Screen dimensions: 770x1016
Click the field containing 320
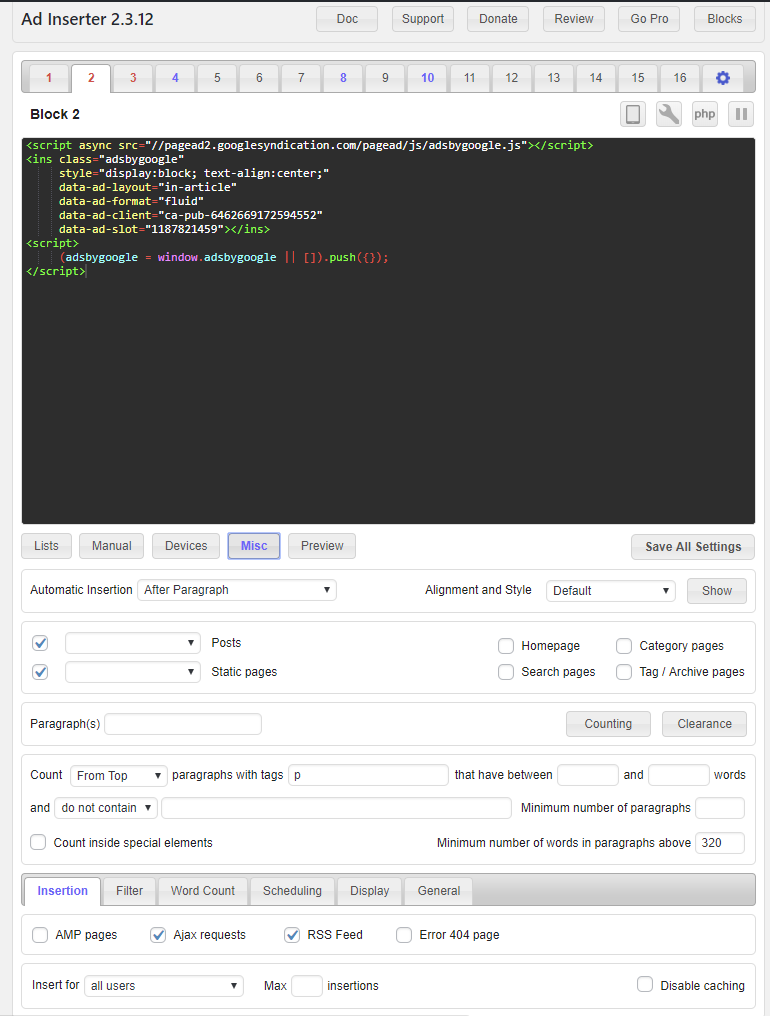[719, 843]
